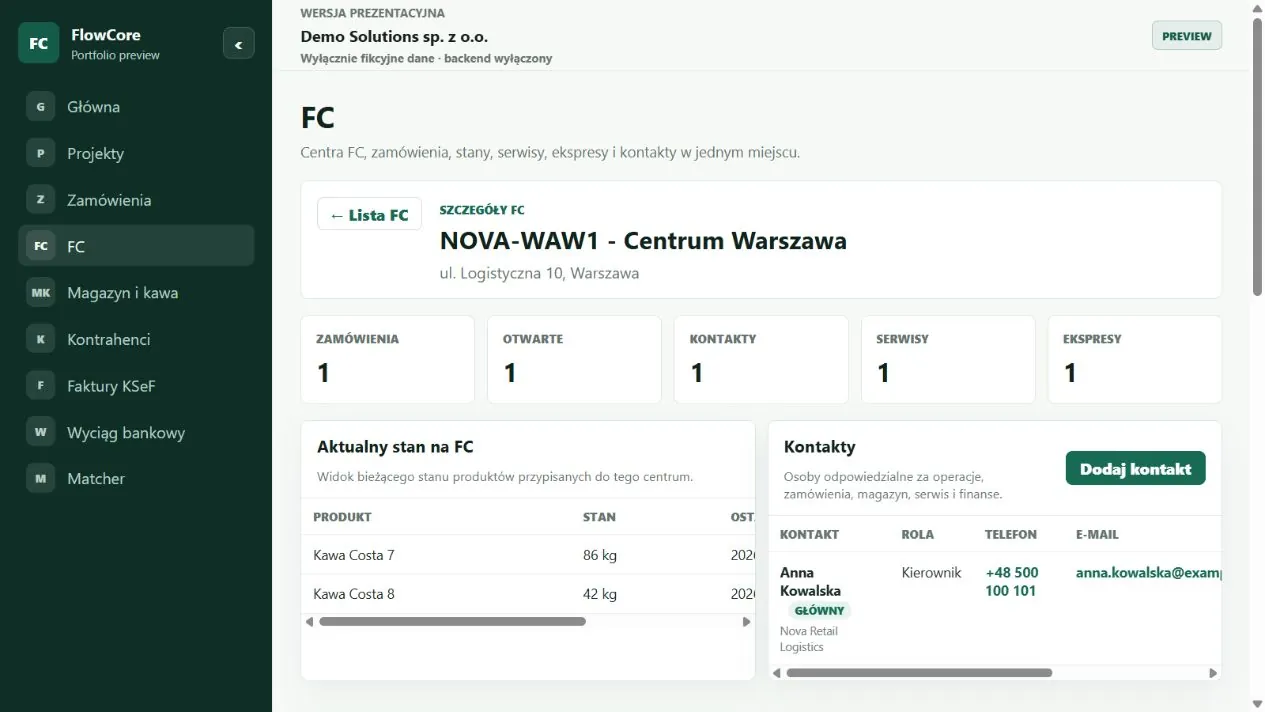Image resolution: width=1265 pixels, height=712 pixels.
Task: Click the address ul. Logistyczna 10, Warszawa
Action: [x=539, y=273]
